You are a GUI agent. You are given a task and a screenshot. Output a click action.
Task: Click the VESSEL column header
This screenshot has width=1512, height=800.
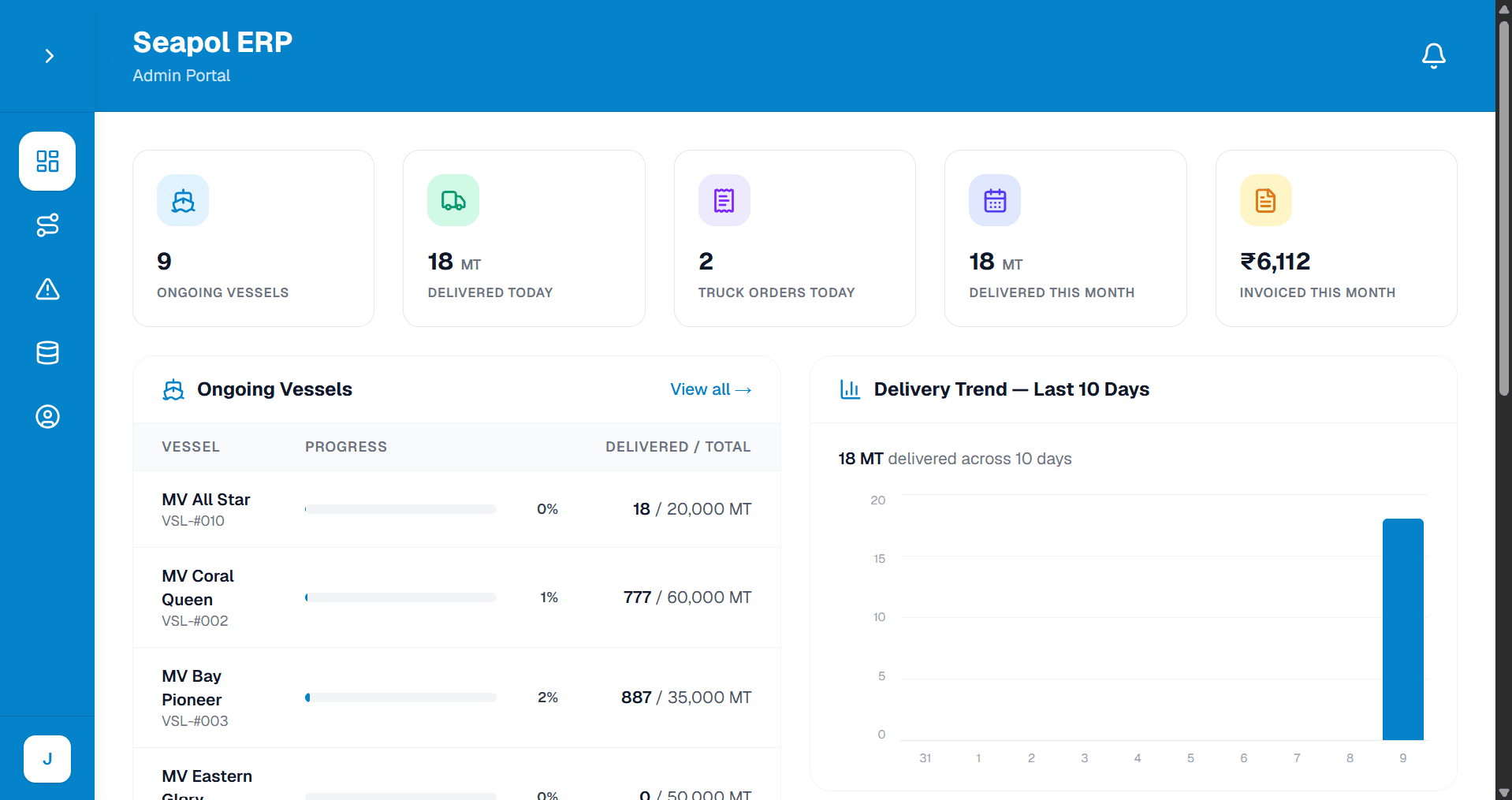click(x=191, y=447)
